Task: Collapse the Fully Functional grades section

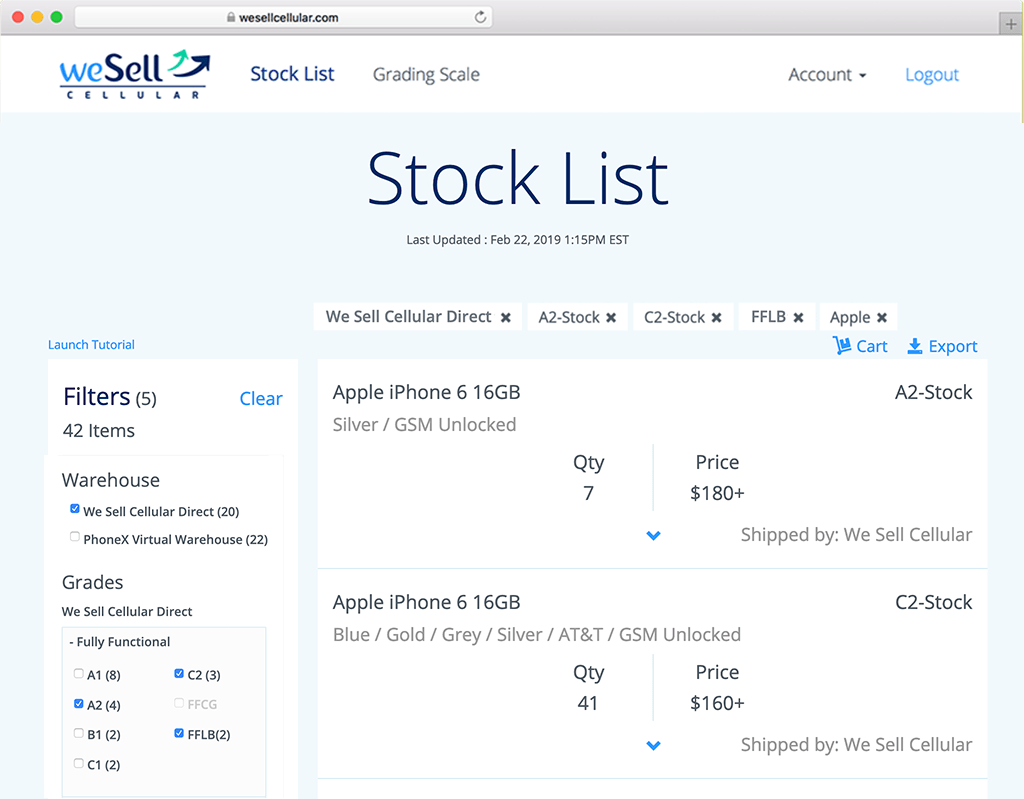Action: click(x=120, y=642)
